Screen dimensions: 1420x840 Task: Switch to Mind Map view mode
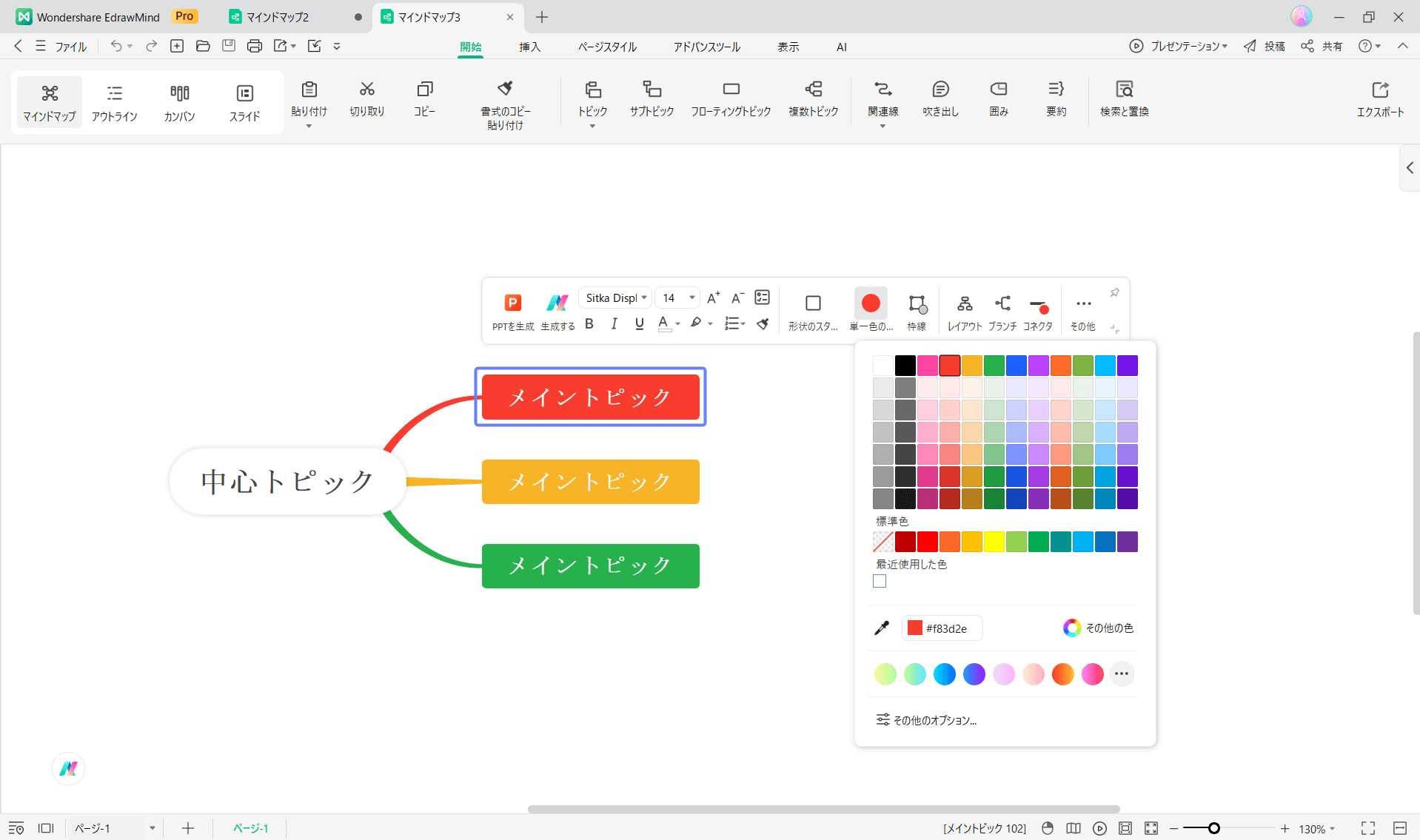pyautogui.click(x=50, y=102)
